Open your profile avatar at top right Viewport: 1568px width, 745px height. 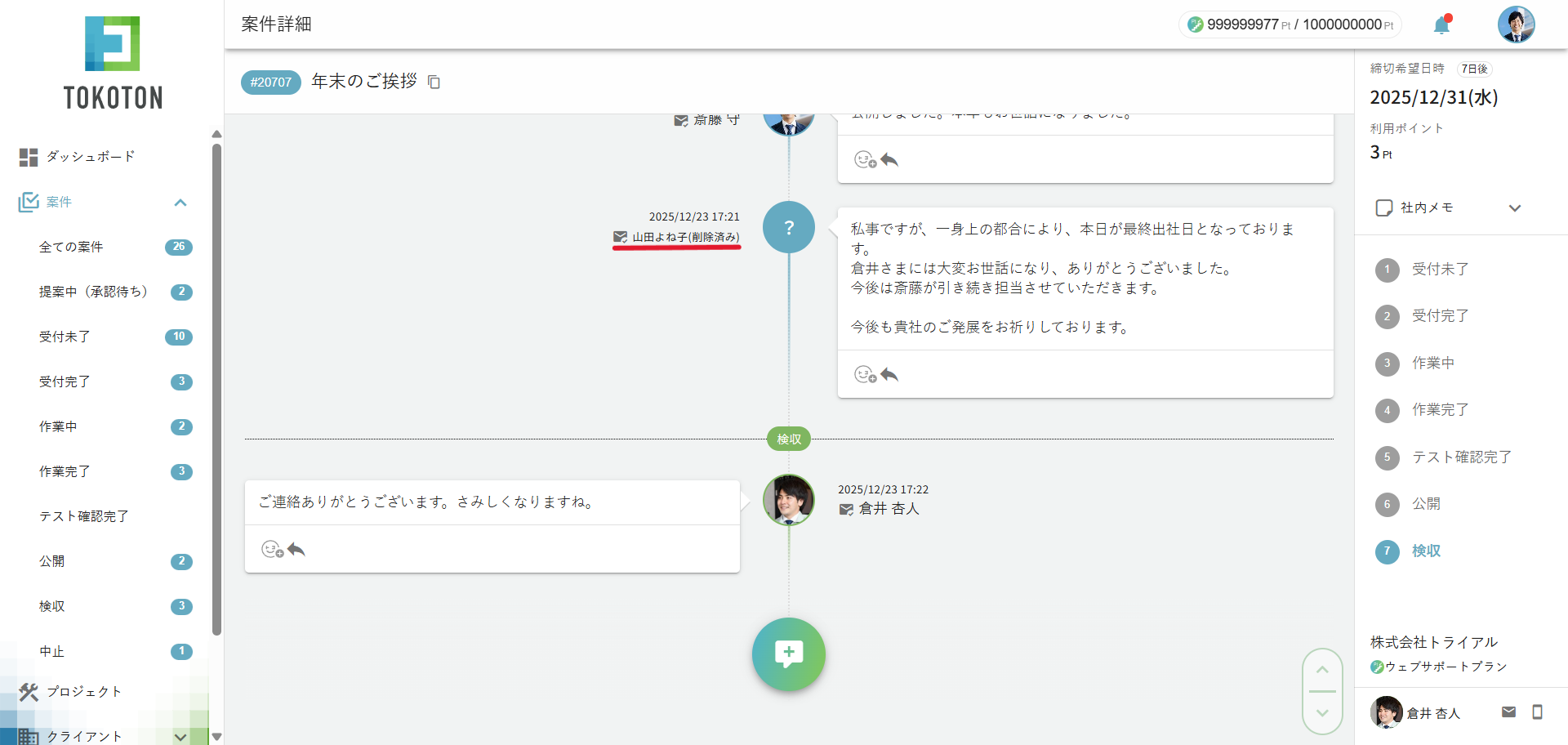tap(1517, 25)
